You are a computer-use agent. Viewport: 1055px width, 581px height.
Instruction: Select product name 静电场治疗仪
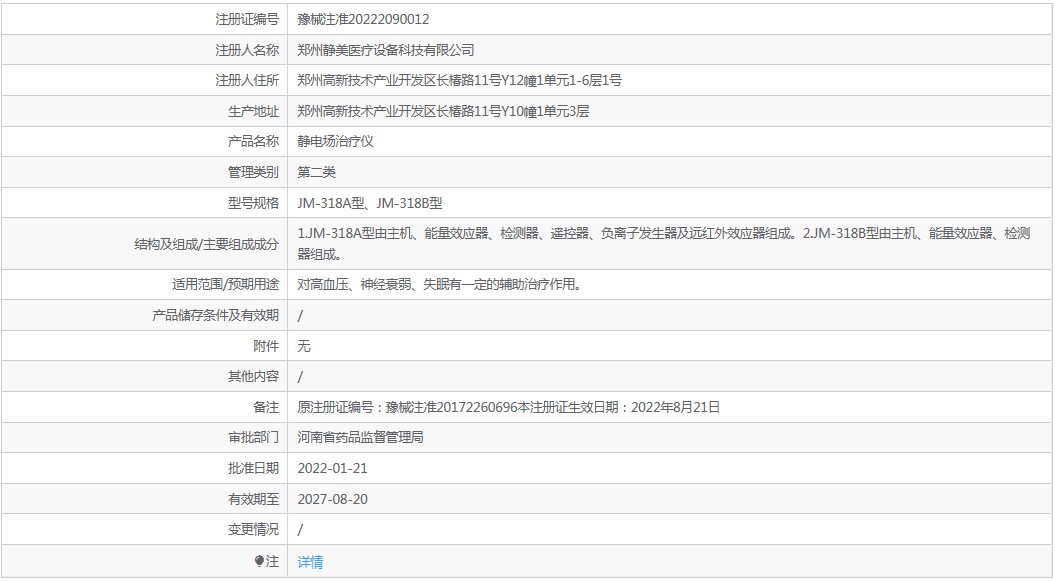click(x=335, y=142)
